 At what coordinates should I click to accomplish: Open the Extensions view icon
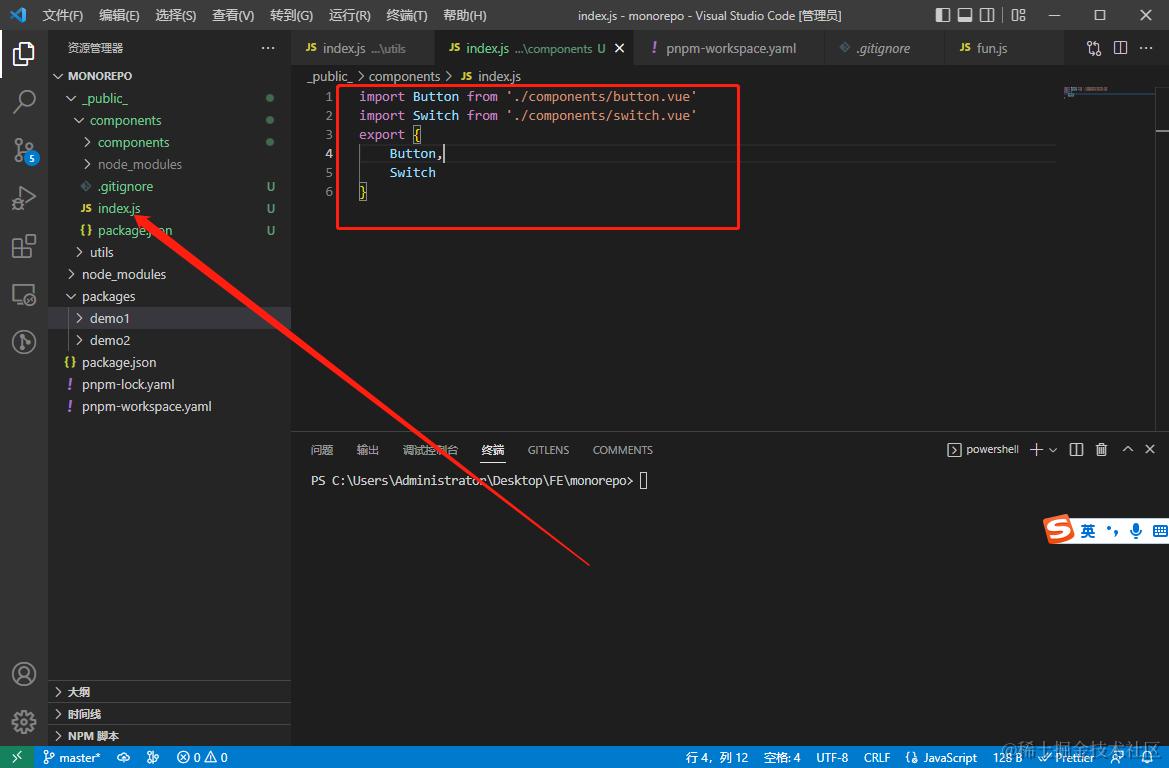24,246
